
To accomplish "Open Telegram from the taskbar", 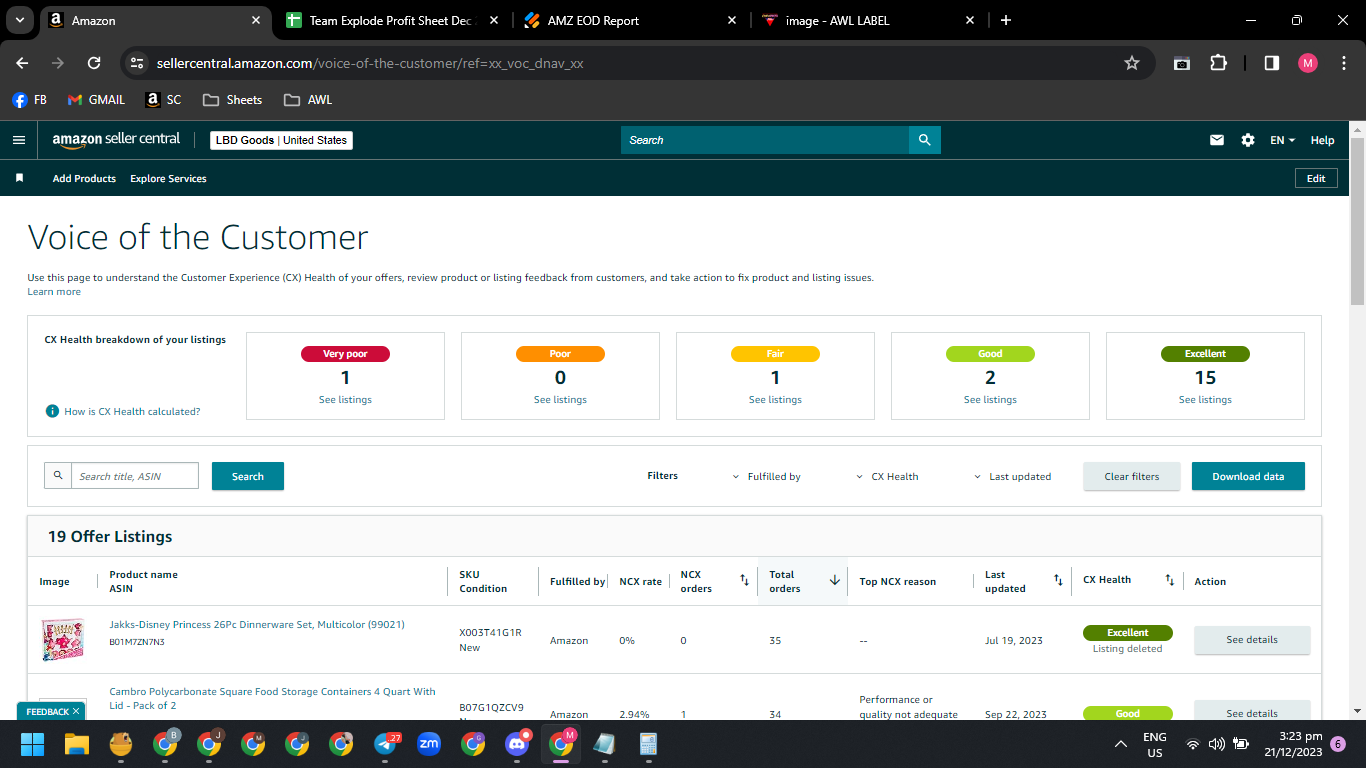I will [386, 744].
